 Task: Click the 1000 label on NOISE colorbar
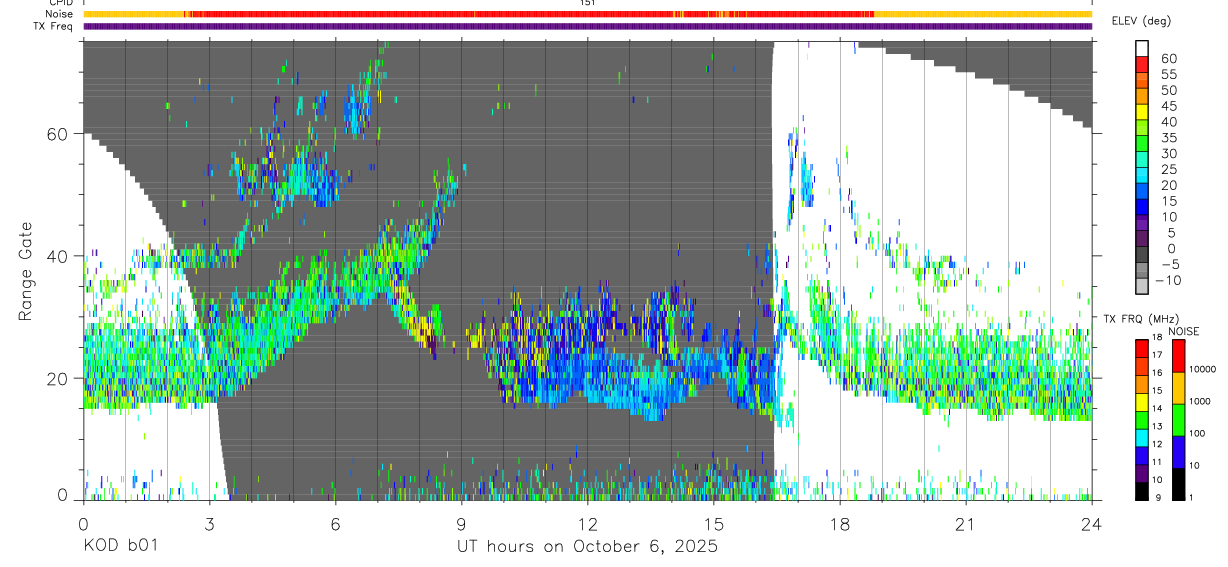point(1198,401)
